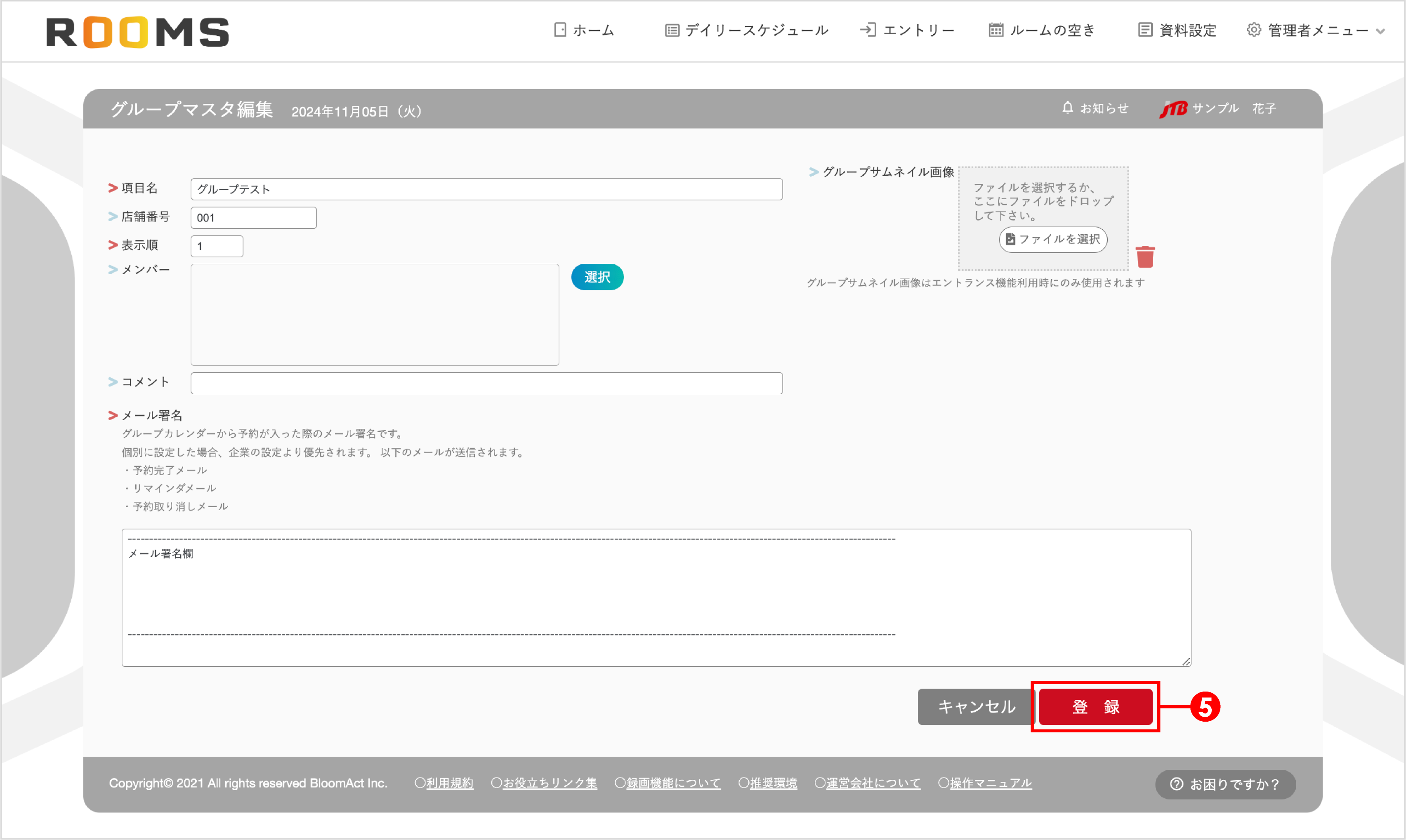Click the arrow icon next to エントリー

point(868,29)
